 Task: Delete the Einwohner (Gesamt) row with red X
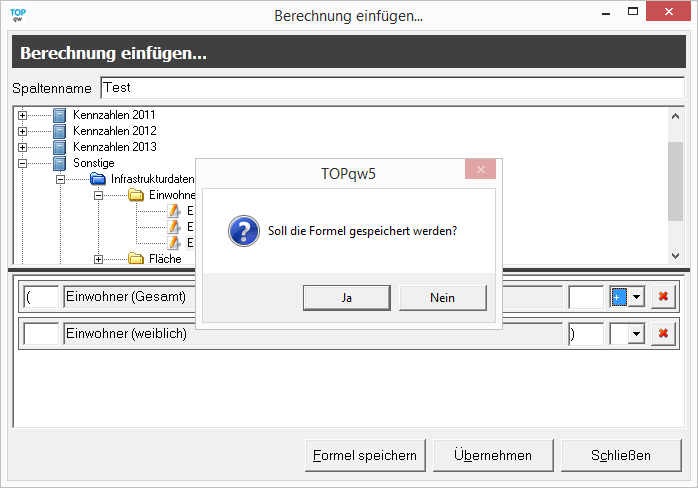click(x=662, y=297)
